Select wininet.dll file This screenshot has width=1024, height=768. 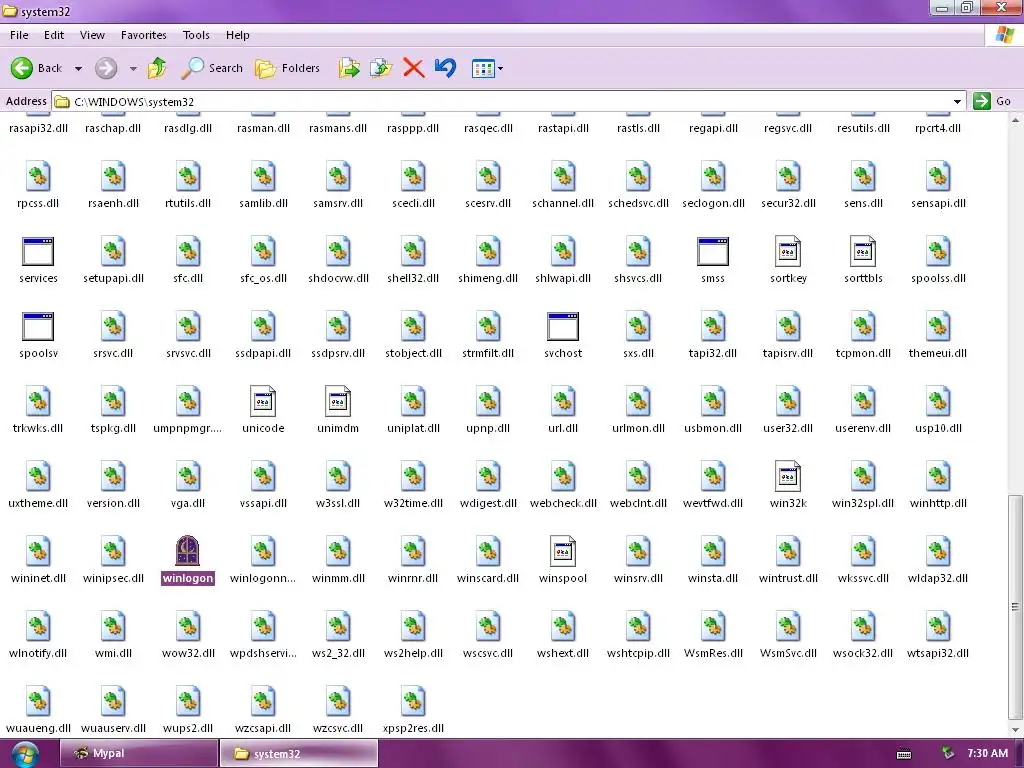(38, 560)
